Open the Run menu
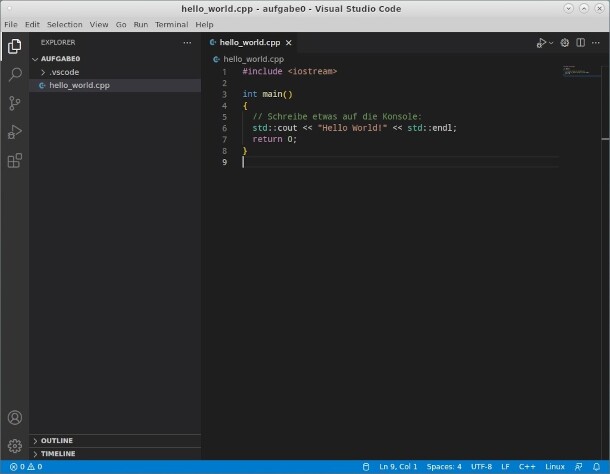Image resolution: width=610 pixels, height=474 pixels. pyautogui.click(x=140, y=25)
